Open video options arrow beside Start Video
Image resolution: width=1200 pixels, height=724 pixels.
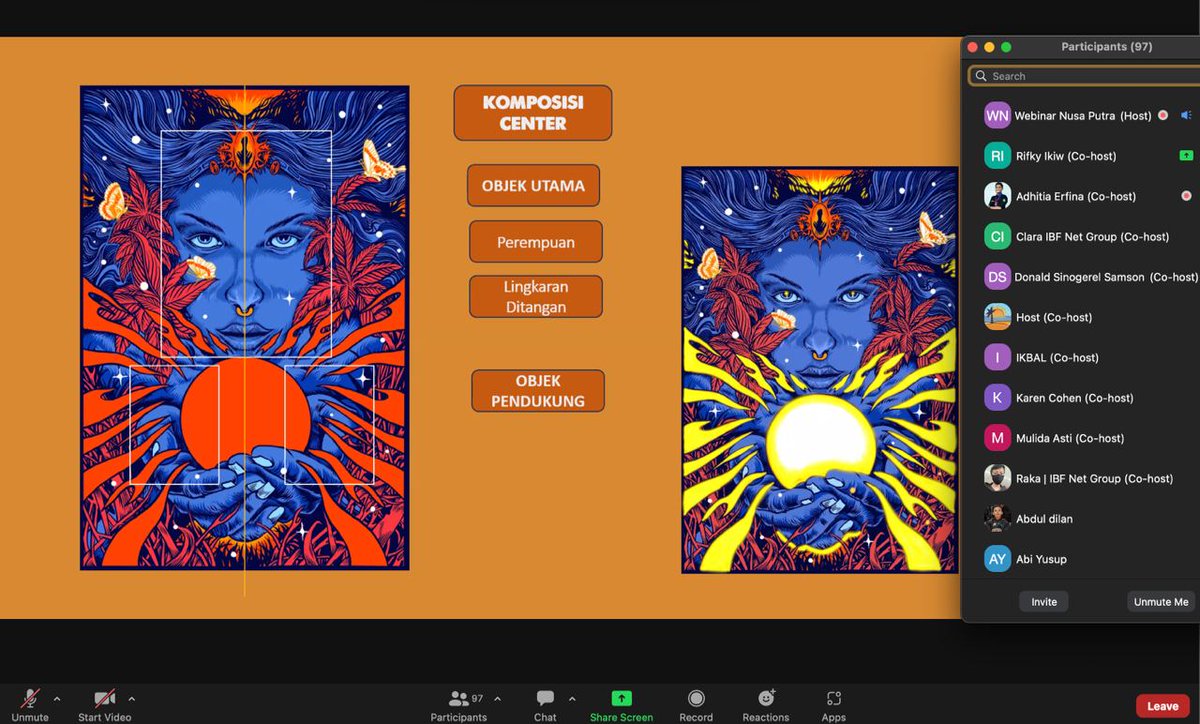click(131, 699)
